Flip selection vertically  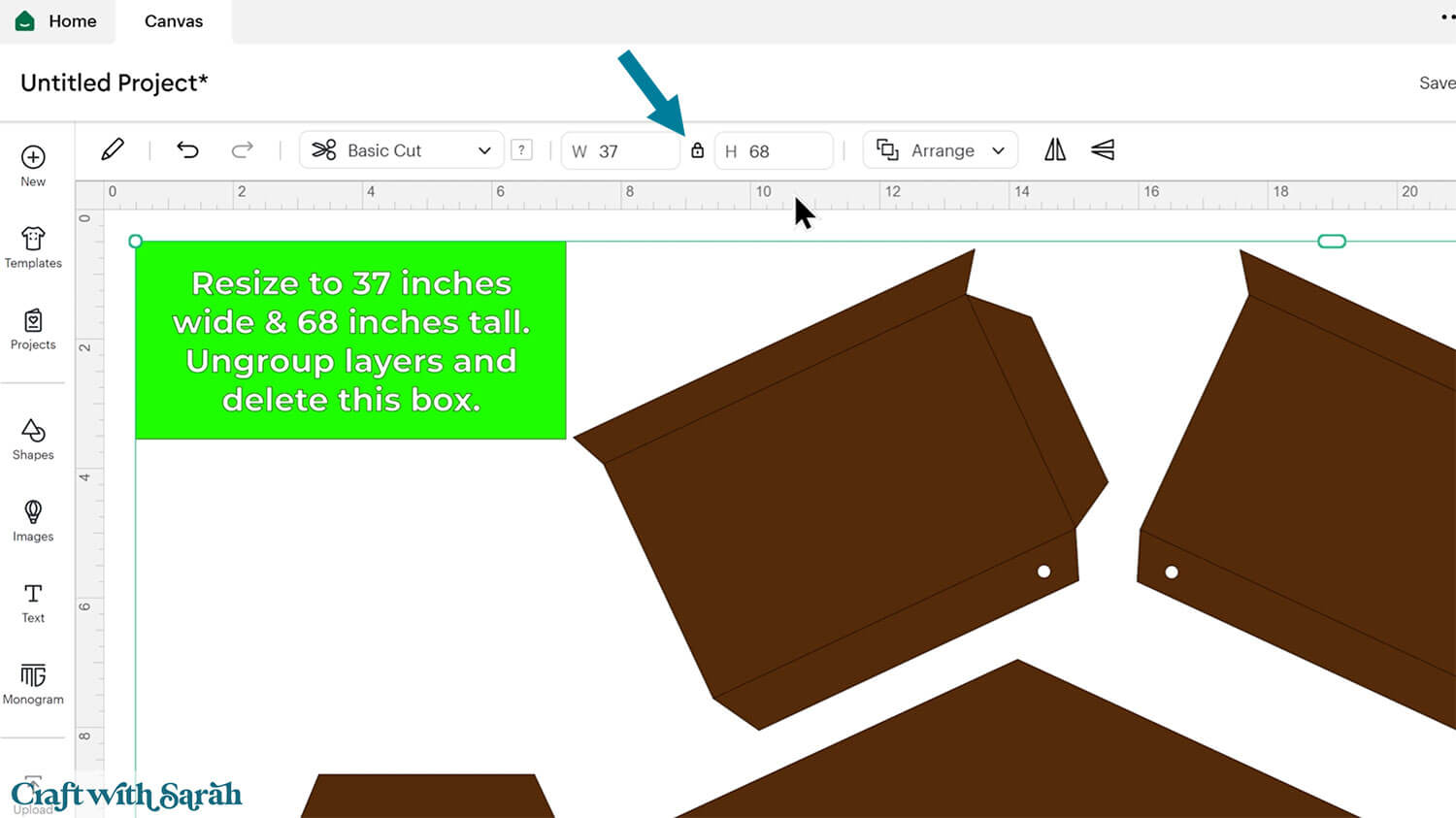(x=1103, y=149)
